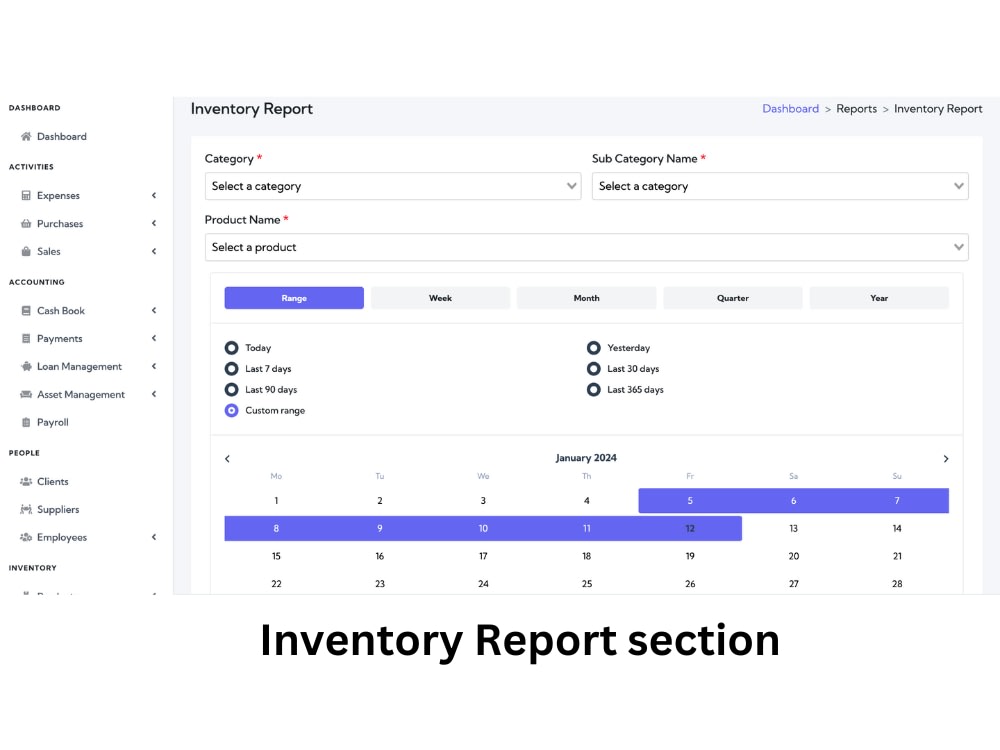Select January 28 in the calendar
This screenshot has height=750, width=1000.
click(897, 584)
